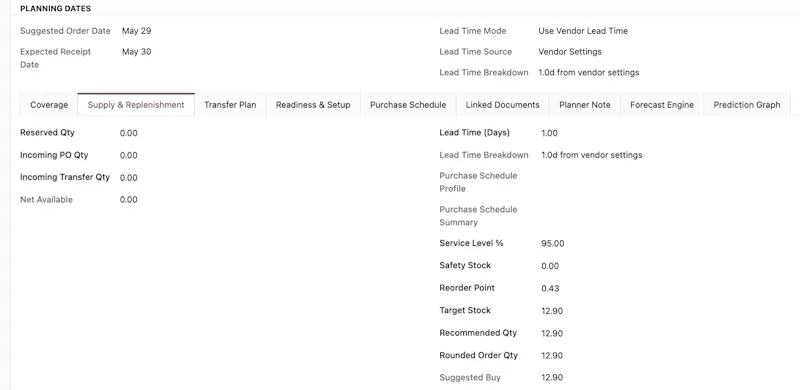Switch to the Transfer Plan tab

point(230,105)
